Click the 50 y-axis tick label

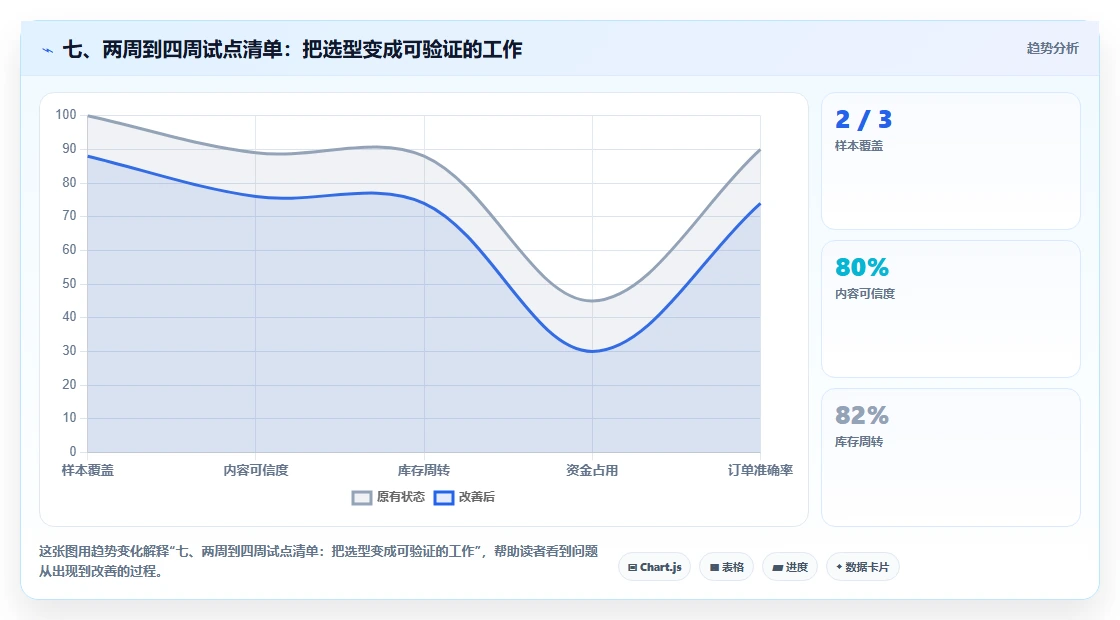point(69,284)
